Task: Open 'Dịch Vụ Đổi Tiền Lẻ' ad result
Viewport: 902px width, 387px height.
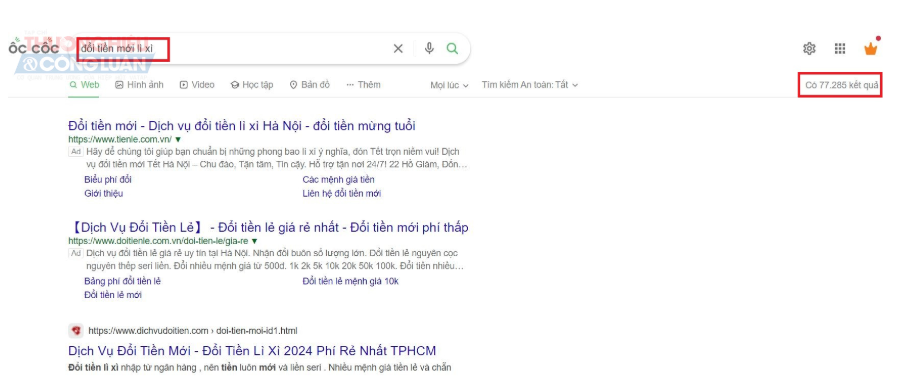Action: tap(268, 227)
